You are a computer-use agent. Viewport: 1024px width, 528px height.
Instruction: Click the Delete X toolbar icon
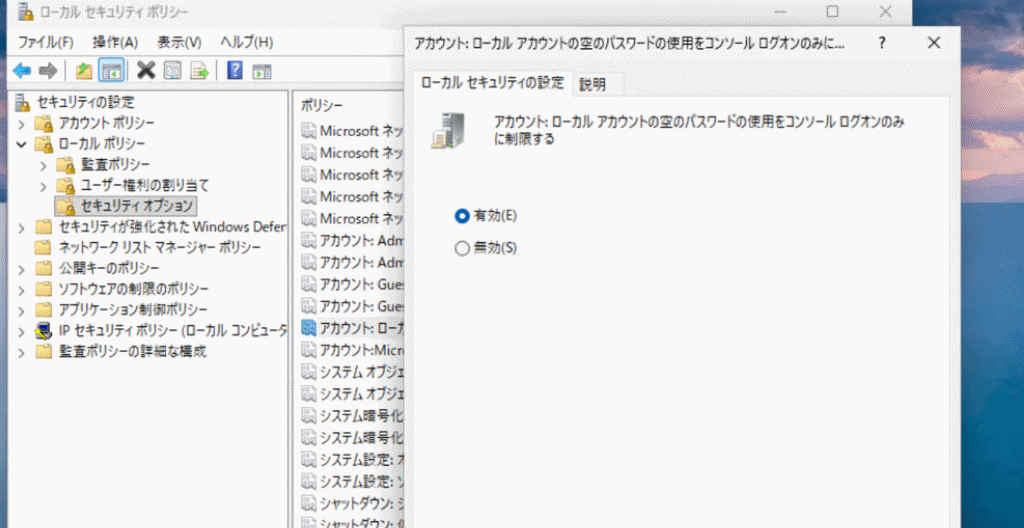(x=146, y=70)
